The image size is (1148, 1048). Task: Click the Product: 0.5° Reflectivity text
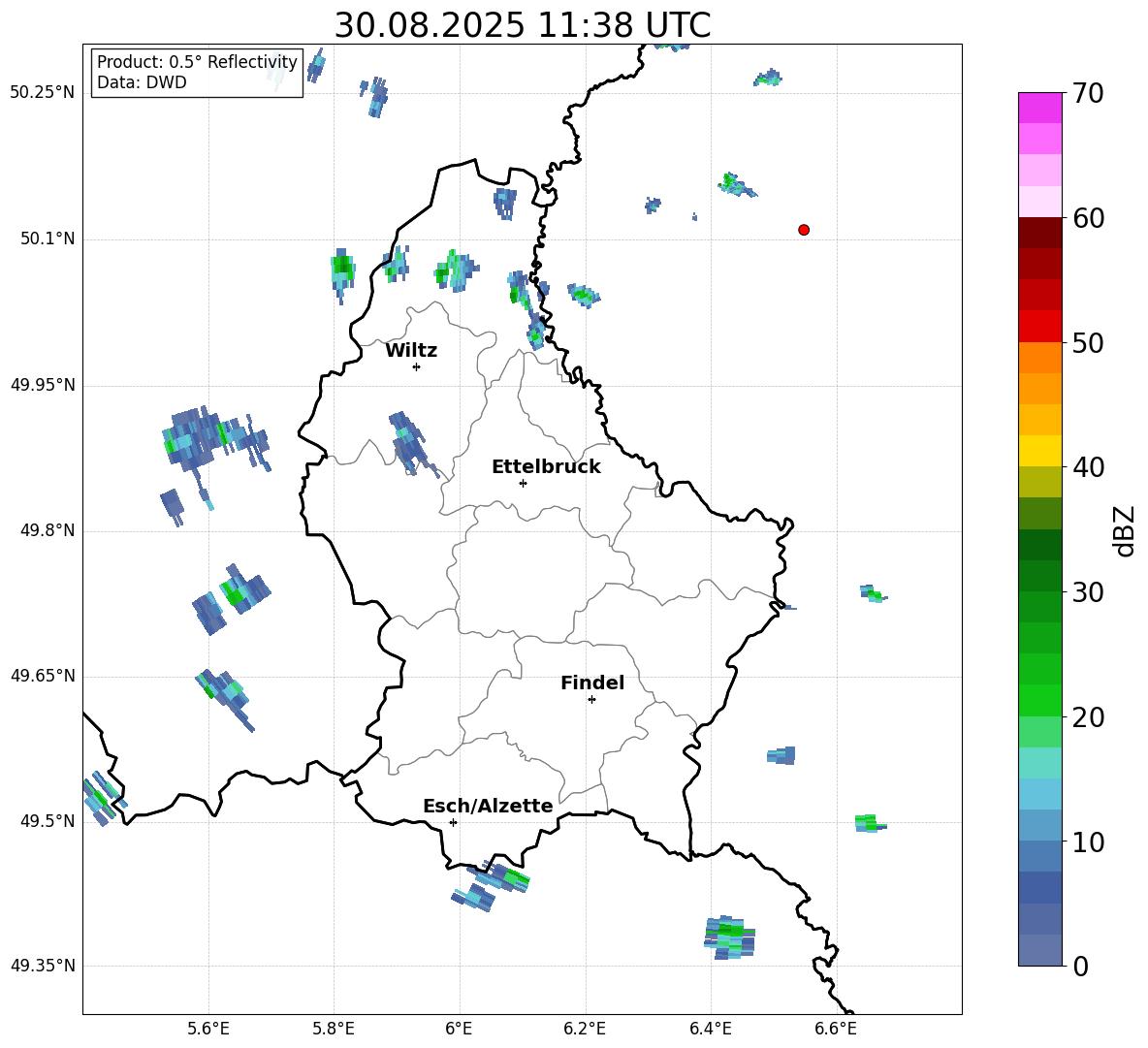tap(197, 63)
